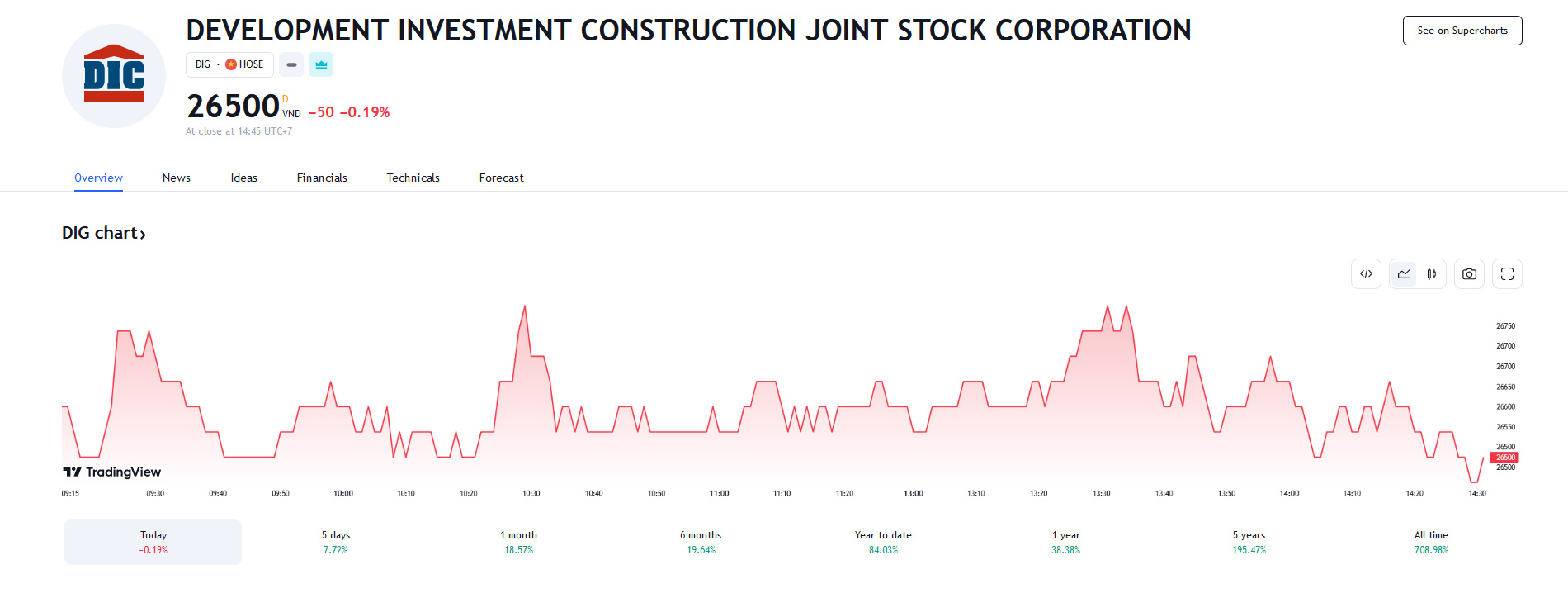Open chart in fullscreen mode

tap(1507, 274)
